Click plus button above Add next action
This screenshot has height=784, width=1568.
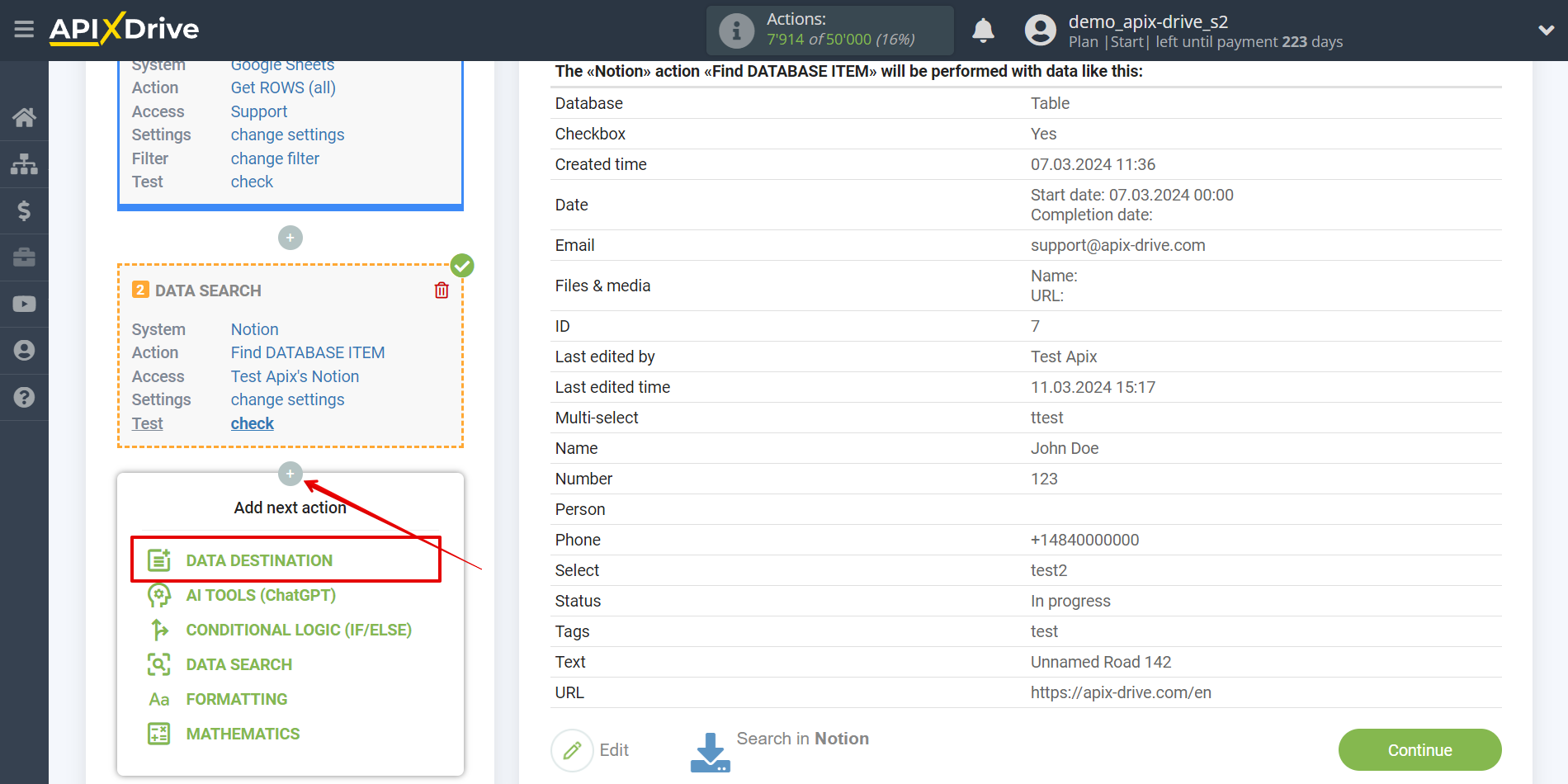point(290,474)
